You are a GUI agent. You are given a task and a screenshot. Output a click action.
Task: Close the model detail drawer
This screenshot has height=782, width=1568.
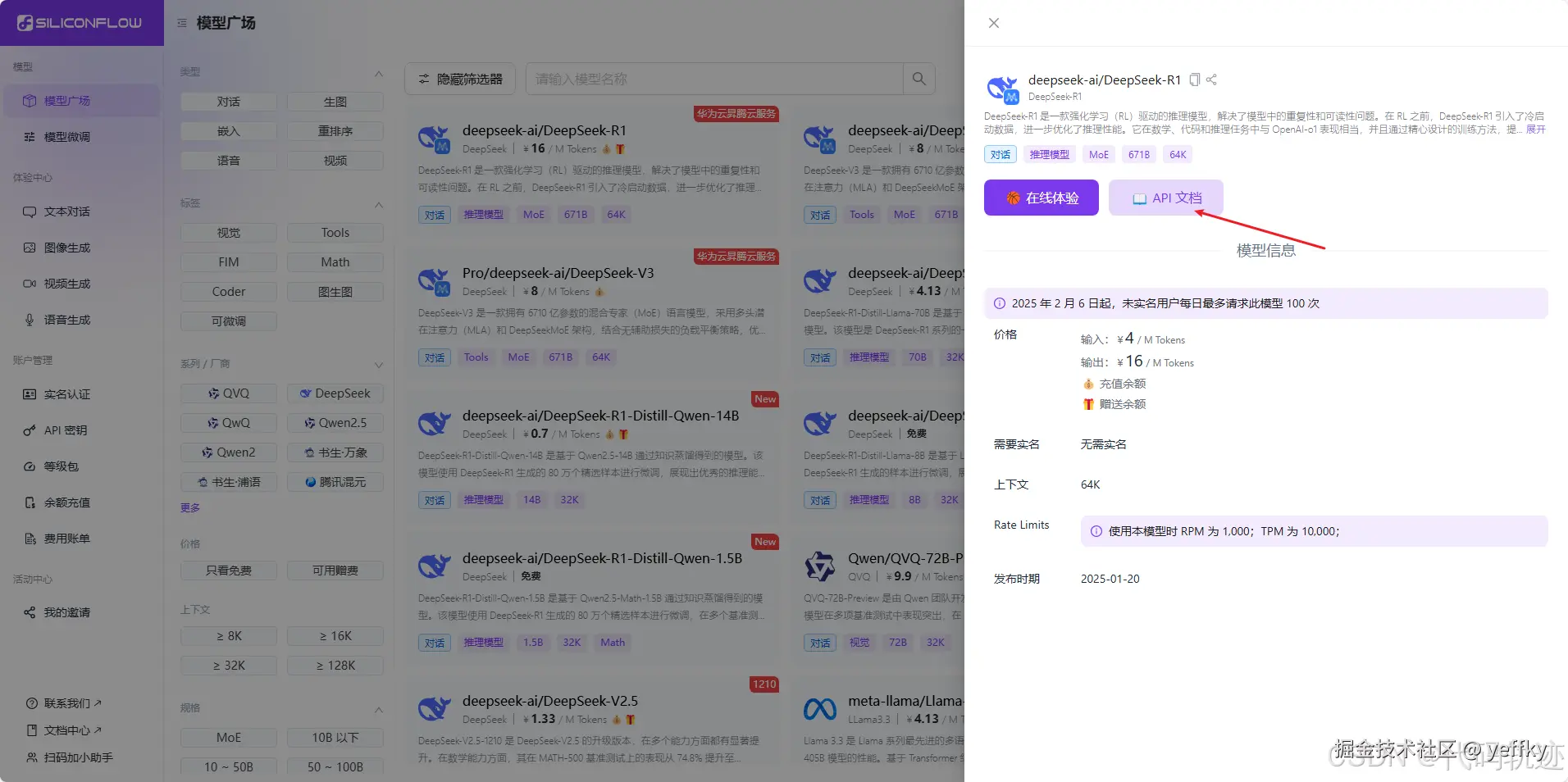pos(994,23)
